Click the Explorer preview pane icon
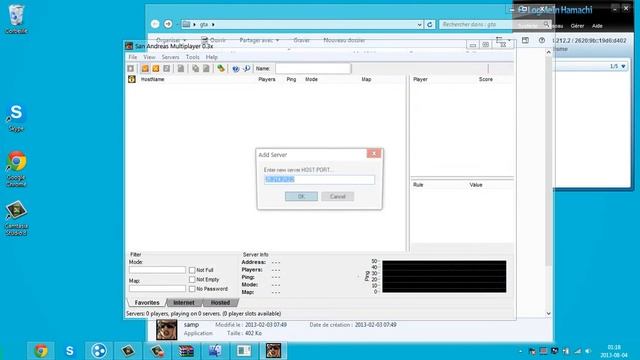Image resolution: width=640 pixels, height=360 pixels. pyautogui.click(x=525, y=40)
